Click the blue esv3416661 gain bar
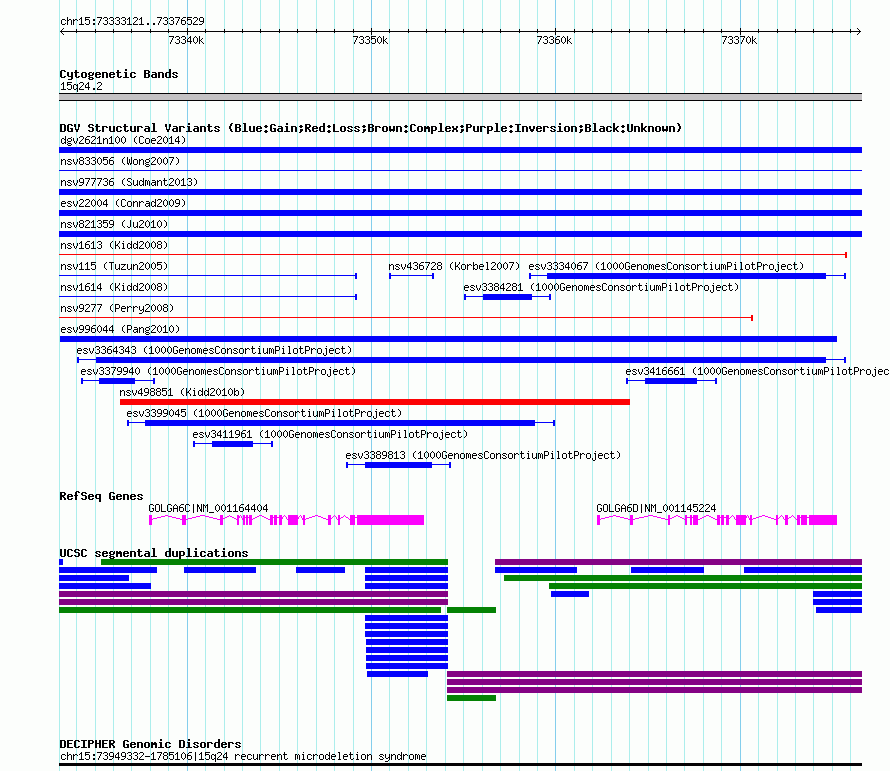 tap(671, 381)
